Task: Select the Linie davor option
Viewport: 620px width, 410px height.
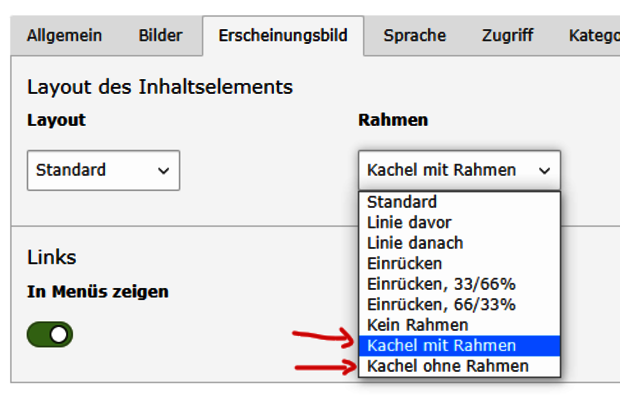Action: coord(409,222)
